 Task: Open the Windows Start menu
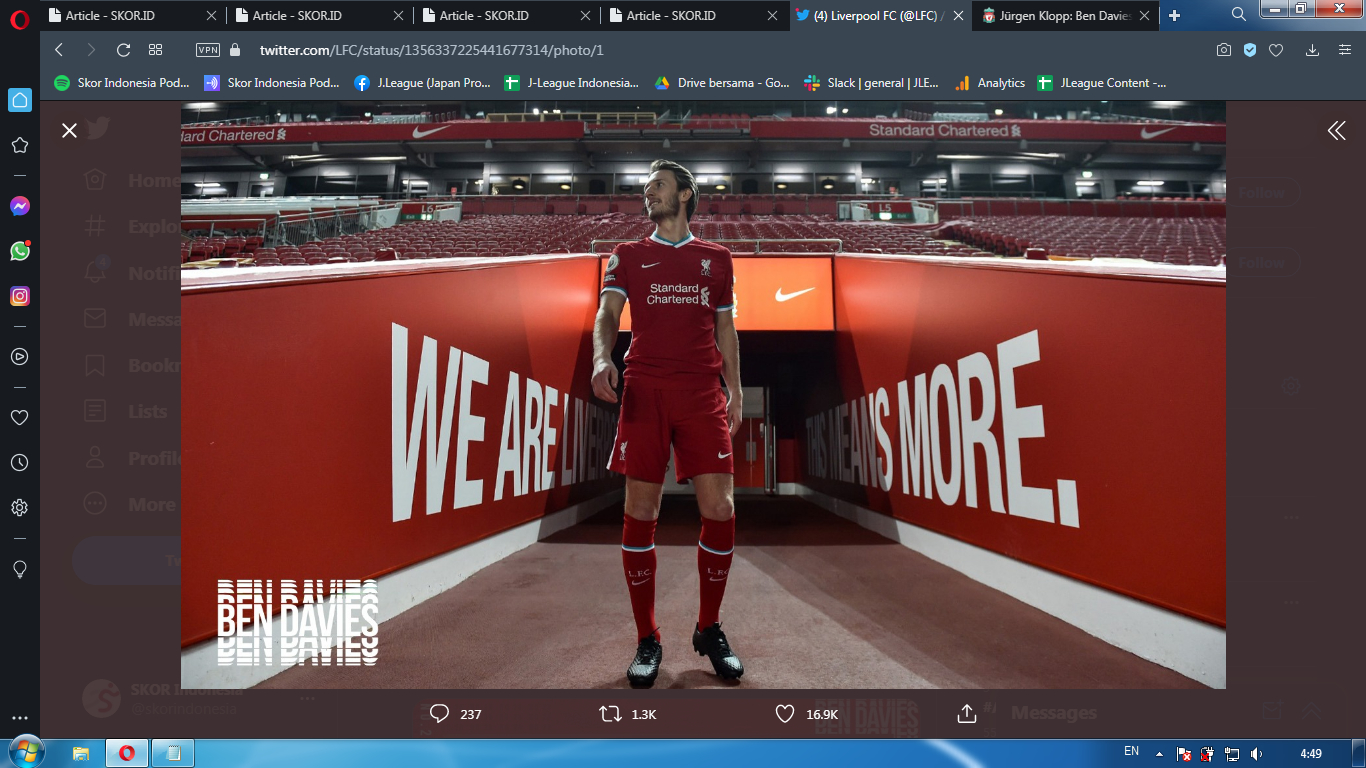(x=27, y=752)
